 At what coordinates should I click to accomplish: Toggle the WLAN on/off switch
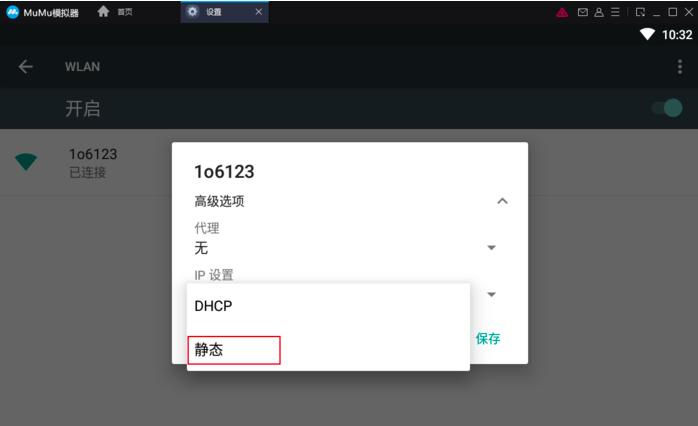click(667, 108)
